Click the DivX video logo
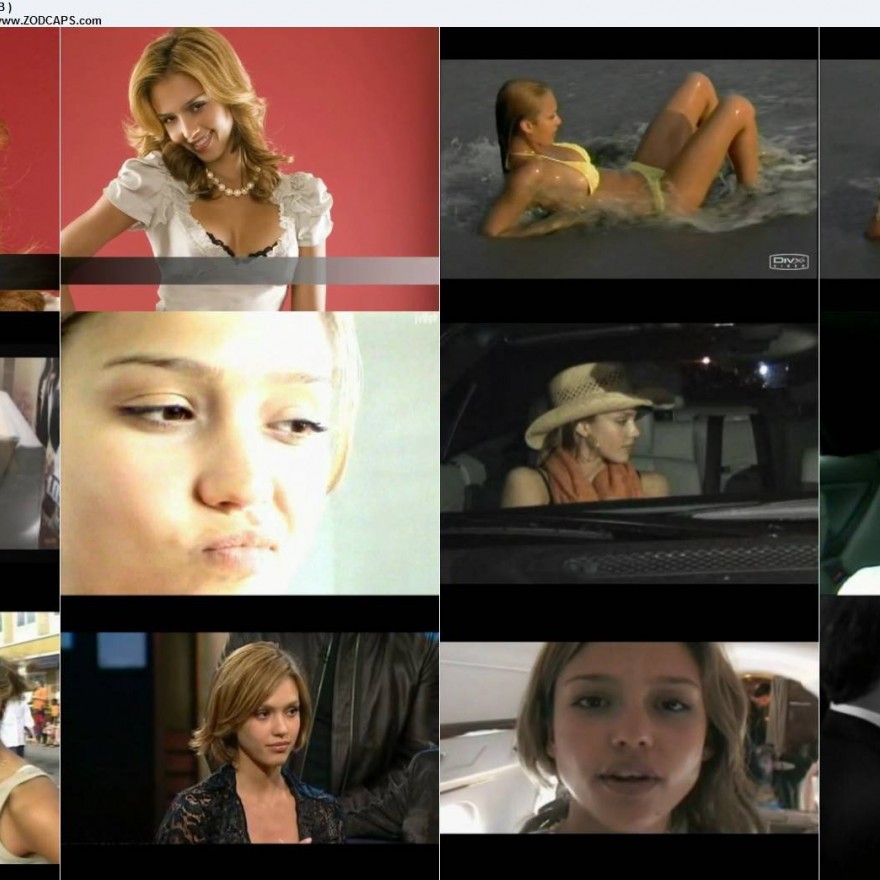The image size is (880, 880). (788, 262)
